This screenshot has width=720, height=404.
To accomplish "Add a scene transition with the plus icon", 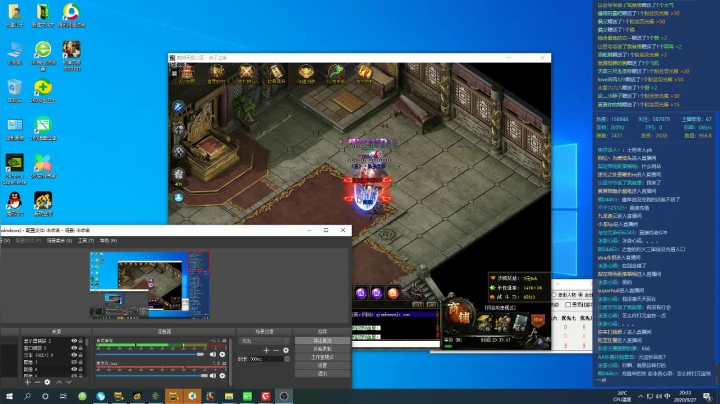I will (x=266, y=350).
